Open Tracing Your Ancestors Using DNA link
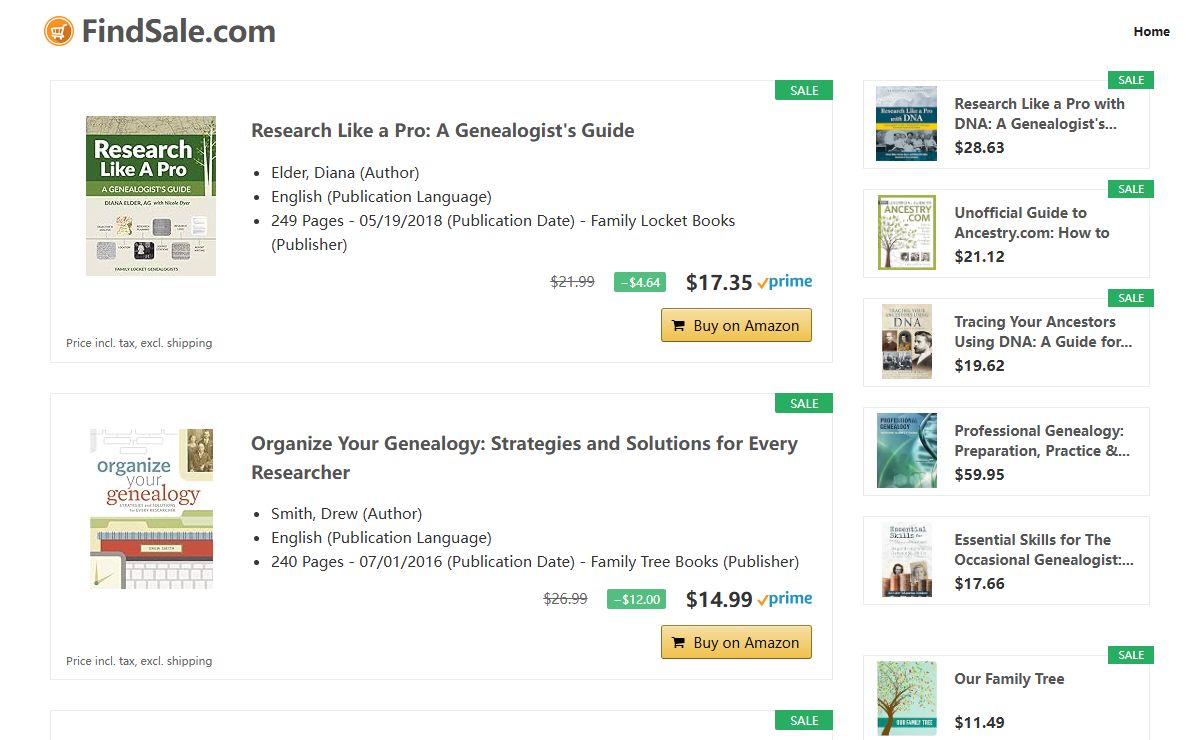This screenshot has height=740, width=1200. (1042, 331)
